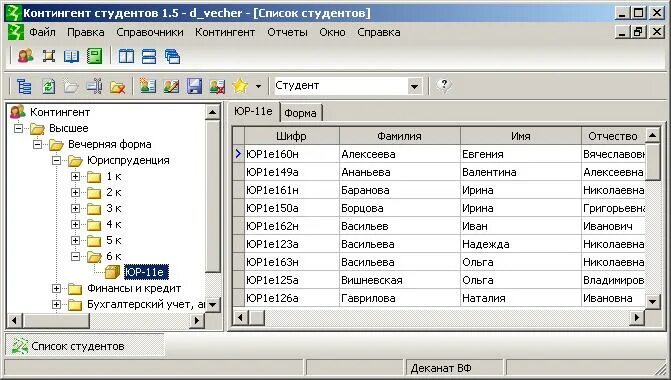
Task: Open the Справочники menu
Action: [150, 33]
